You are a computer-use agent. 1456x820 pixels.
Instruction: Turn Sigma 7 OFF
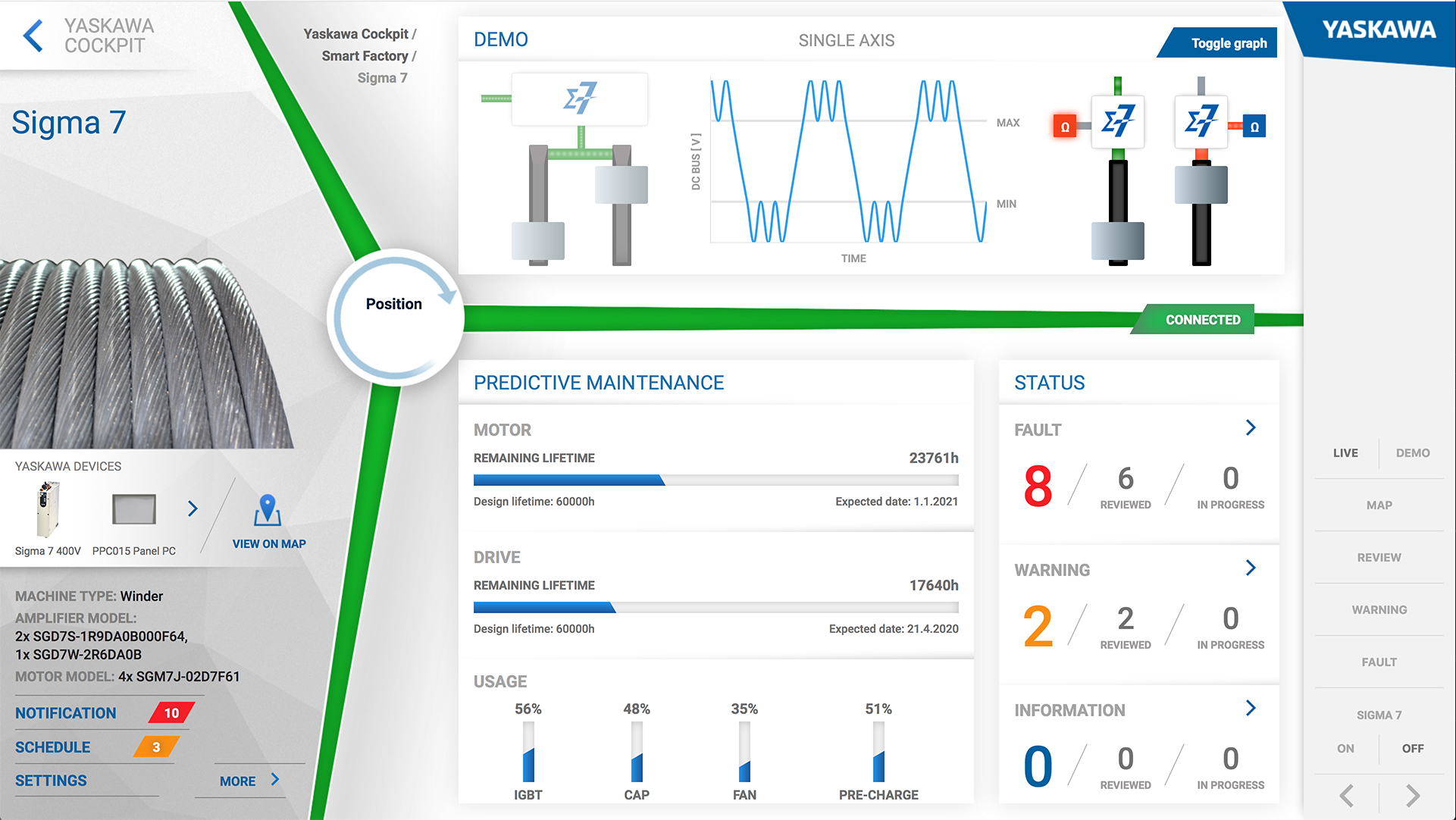1413,749
